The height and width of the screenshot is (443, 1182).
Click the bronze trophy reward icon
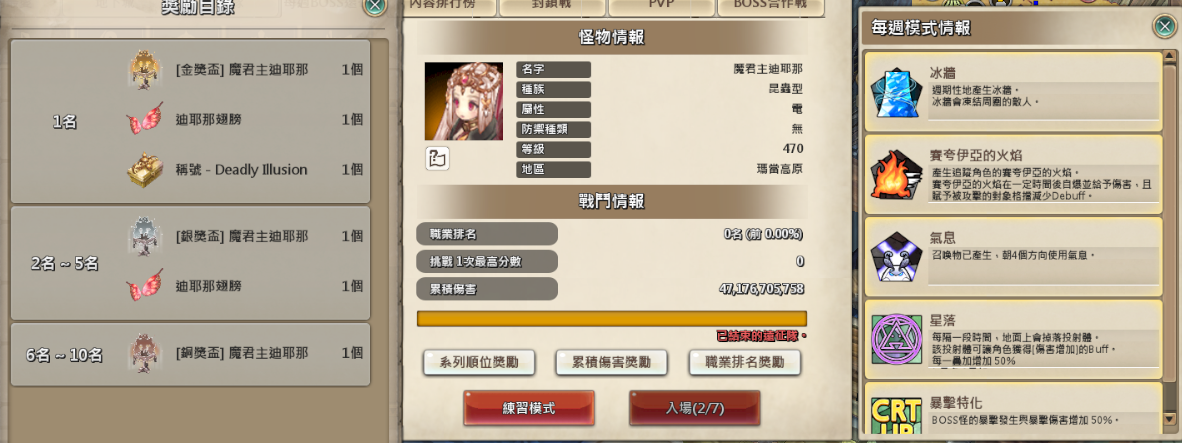click(142, 352)
